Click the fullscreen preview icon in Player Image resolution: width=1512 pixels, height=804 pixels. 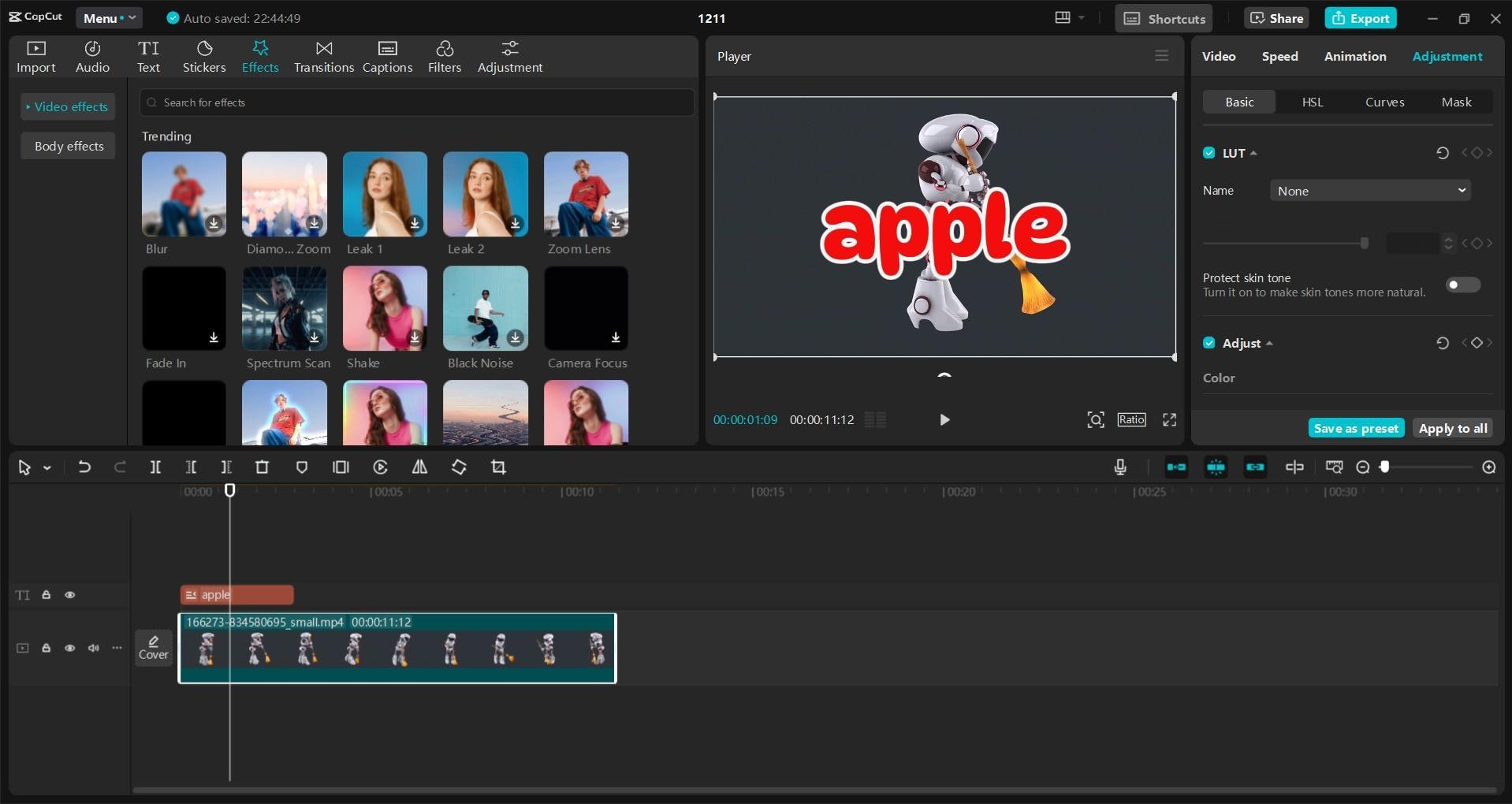pyautogui.click(x=1170, y=419)
